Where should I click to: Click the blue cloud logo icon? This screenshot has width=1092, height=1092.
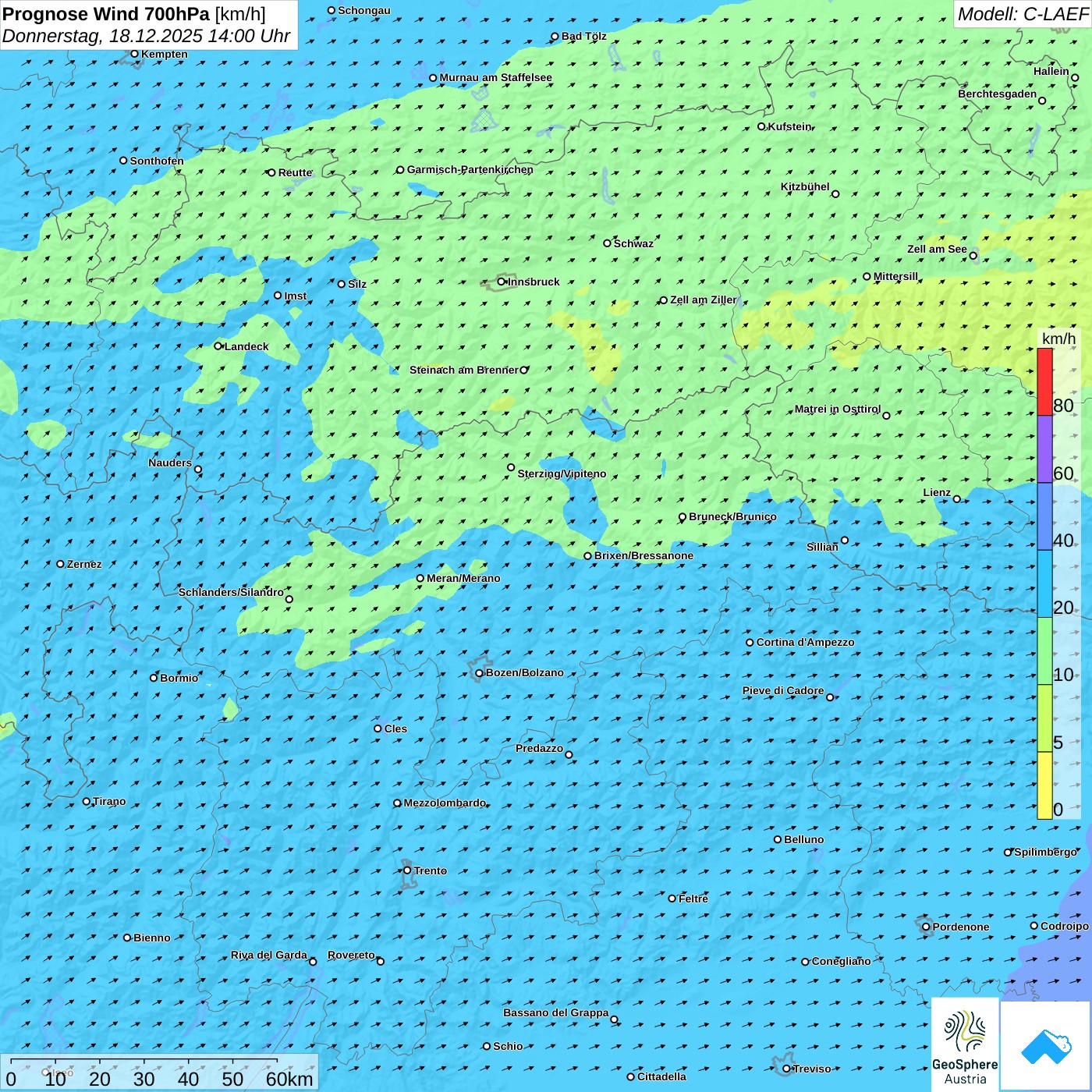click(1046, 1045)
